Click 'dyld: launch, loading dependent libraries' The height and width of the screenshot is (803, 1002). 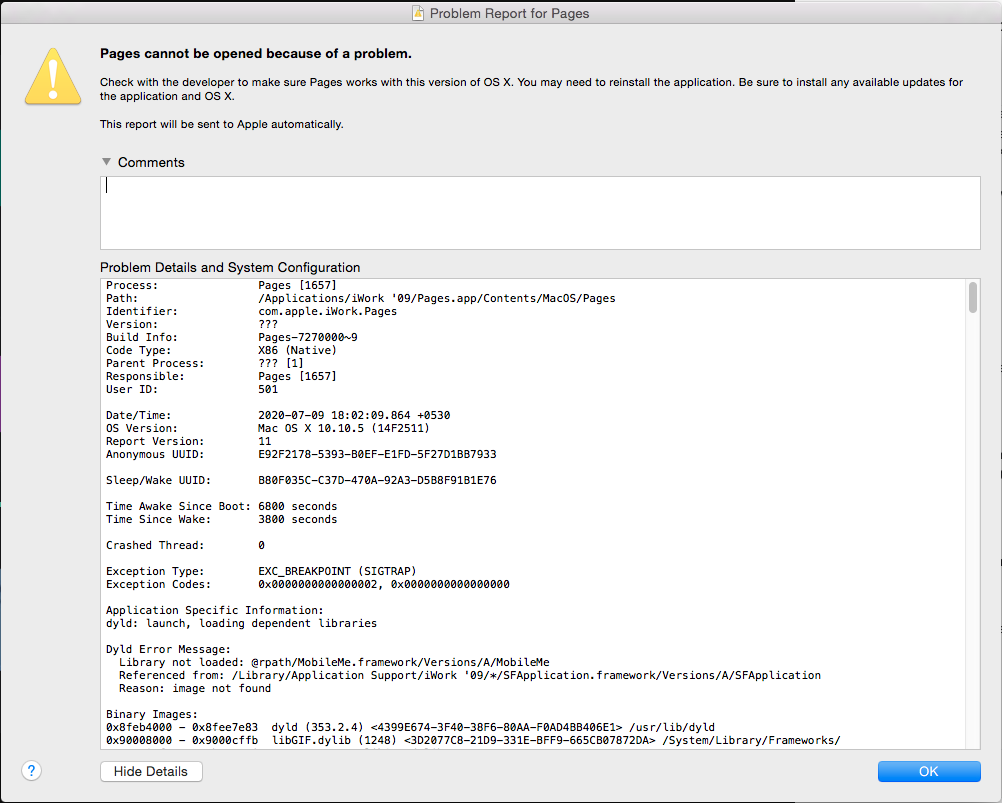tap(242, 623)
